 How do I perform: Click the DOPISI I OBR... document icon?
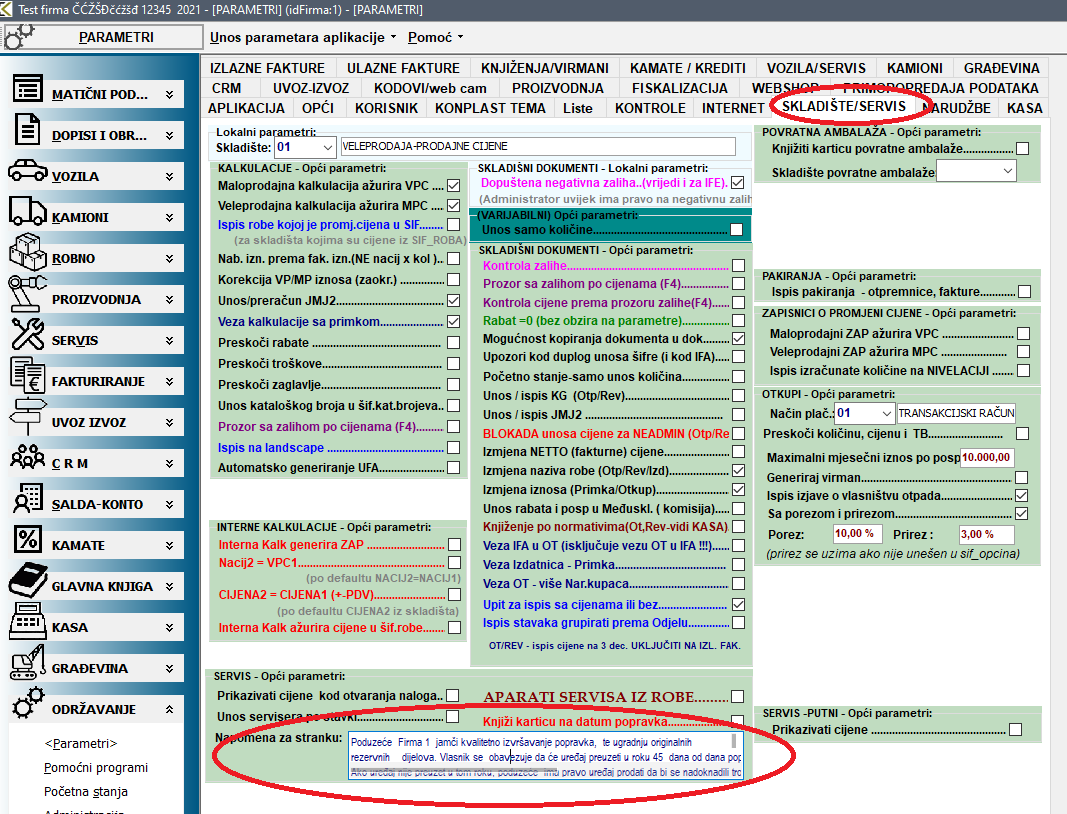click(28, 129)
